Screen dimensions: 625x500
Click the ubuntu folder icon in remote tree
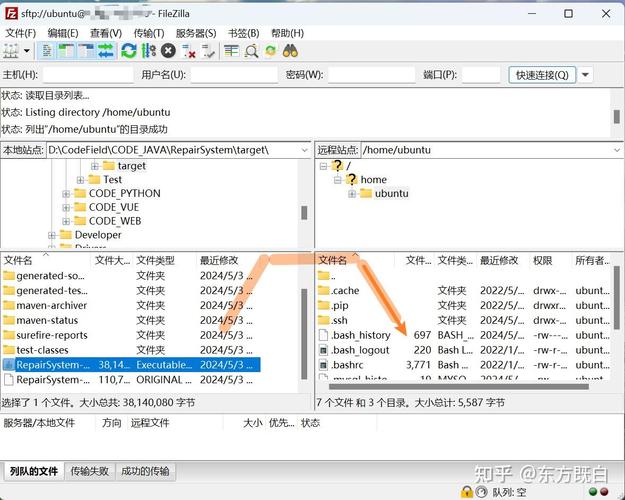click(x=366, y=193)
